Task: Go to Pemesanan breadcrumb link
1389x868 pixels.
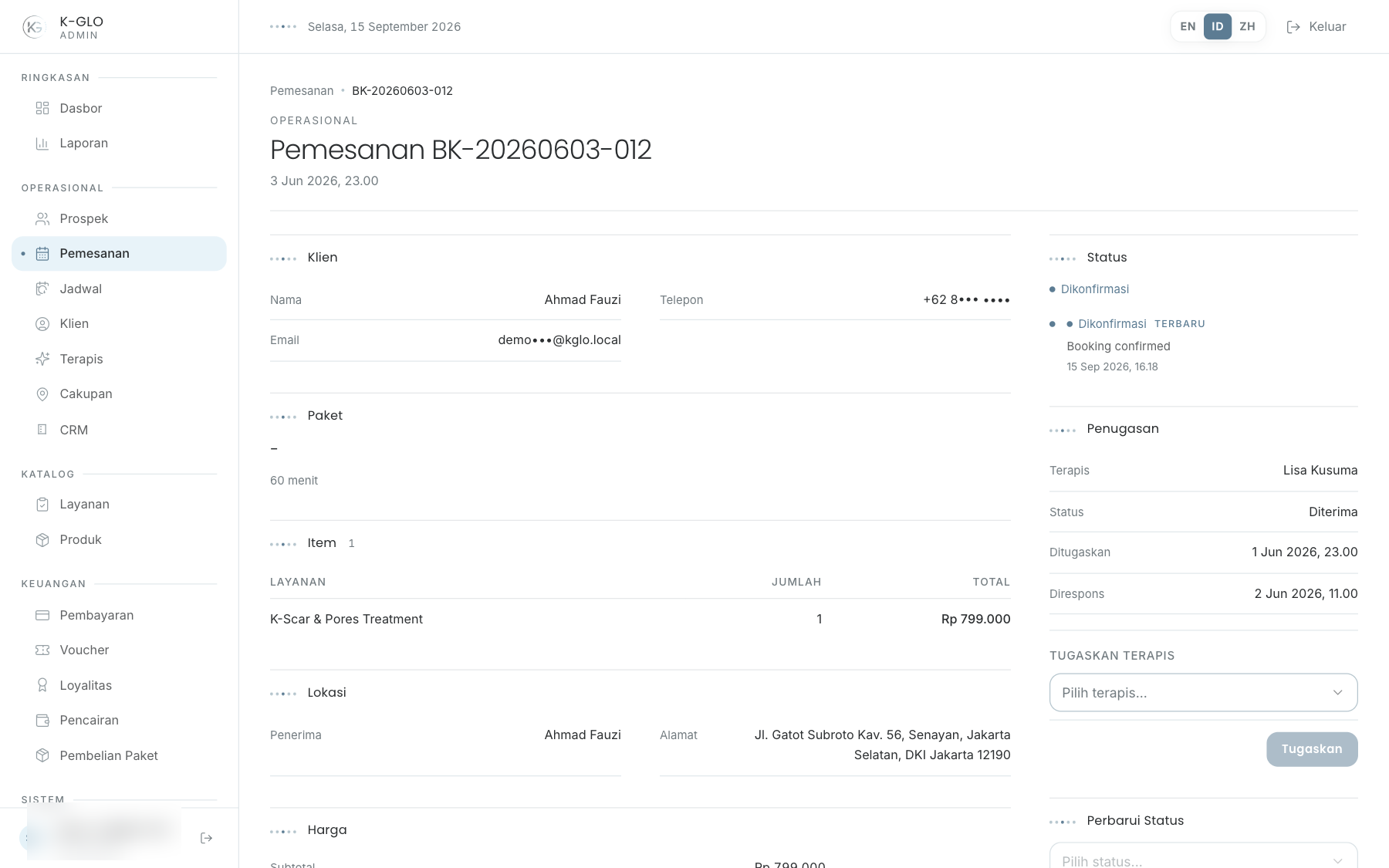Action: pos(302,91)
